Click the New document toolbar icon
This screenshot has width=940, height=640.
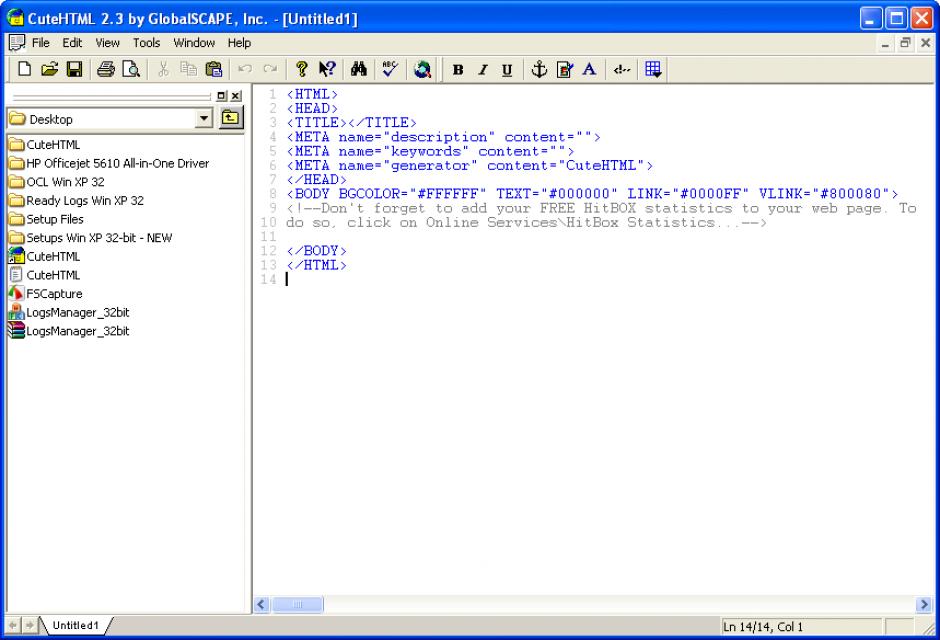point(25,70)
